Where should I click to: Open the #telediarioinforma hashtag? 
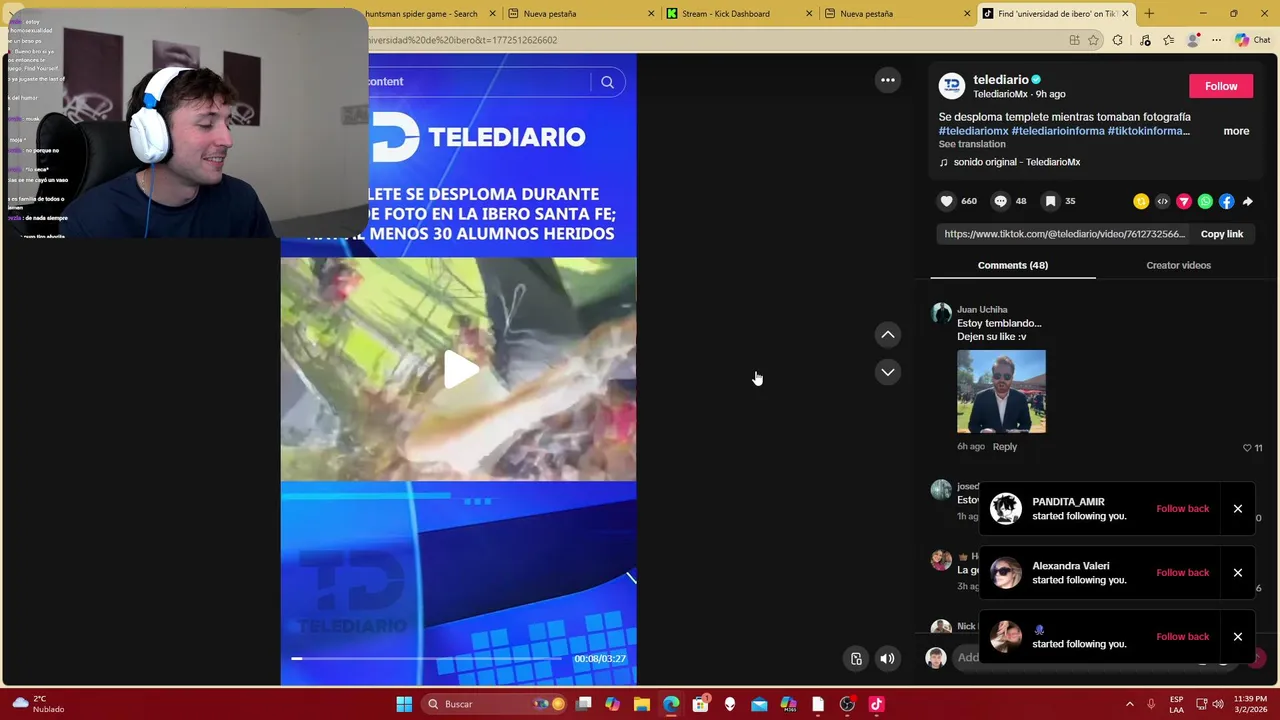pyautogui.click(x=1058, y=131)
